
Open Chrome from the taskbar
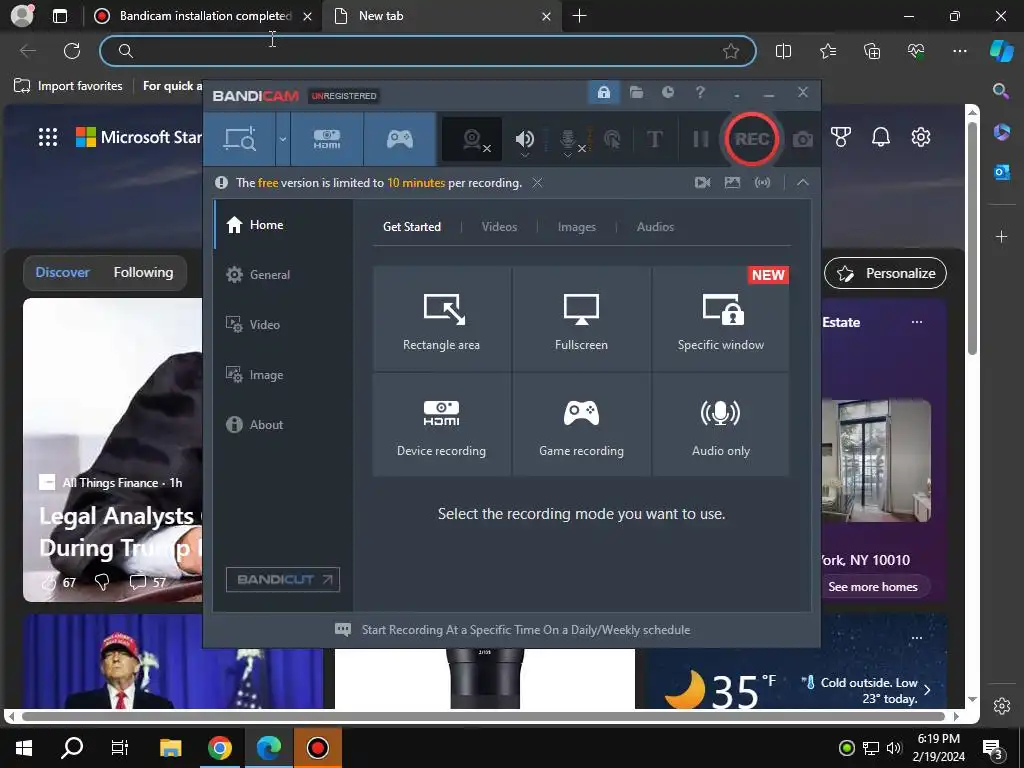click(220, 748)
